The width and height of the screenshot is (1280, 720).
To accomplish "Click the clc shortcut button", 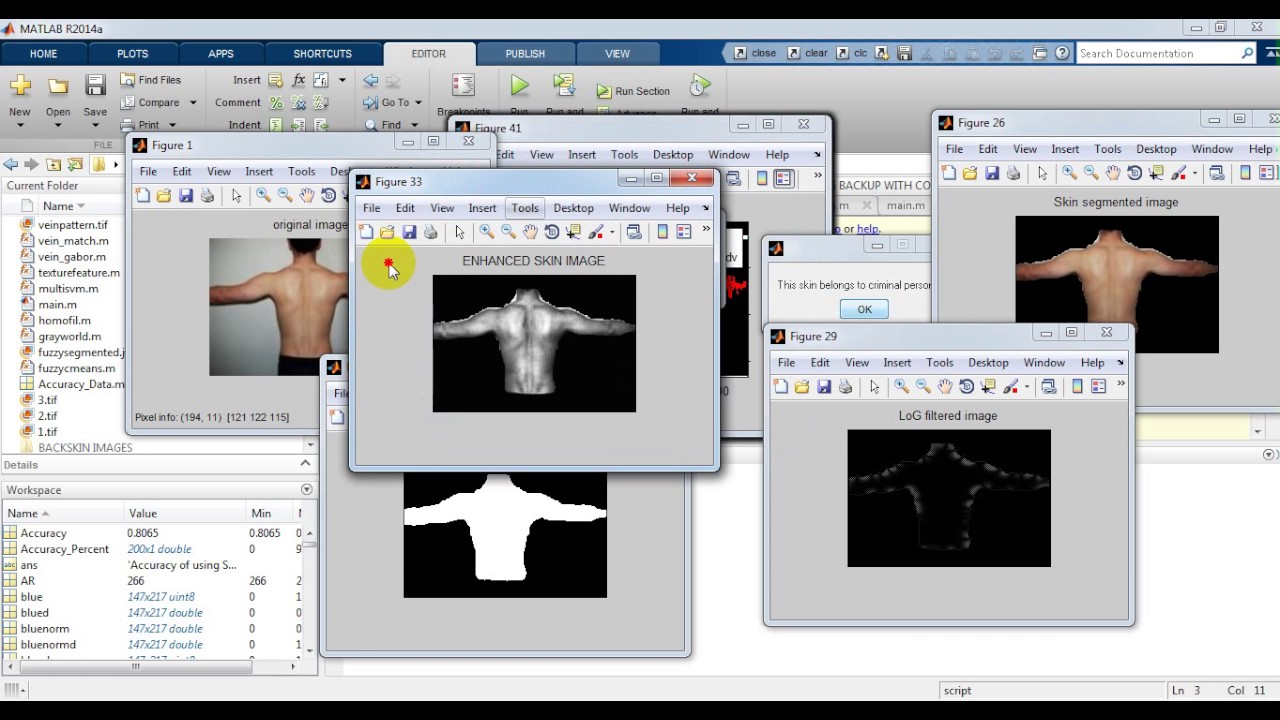I will (x=852, y=53).
